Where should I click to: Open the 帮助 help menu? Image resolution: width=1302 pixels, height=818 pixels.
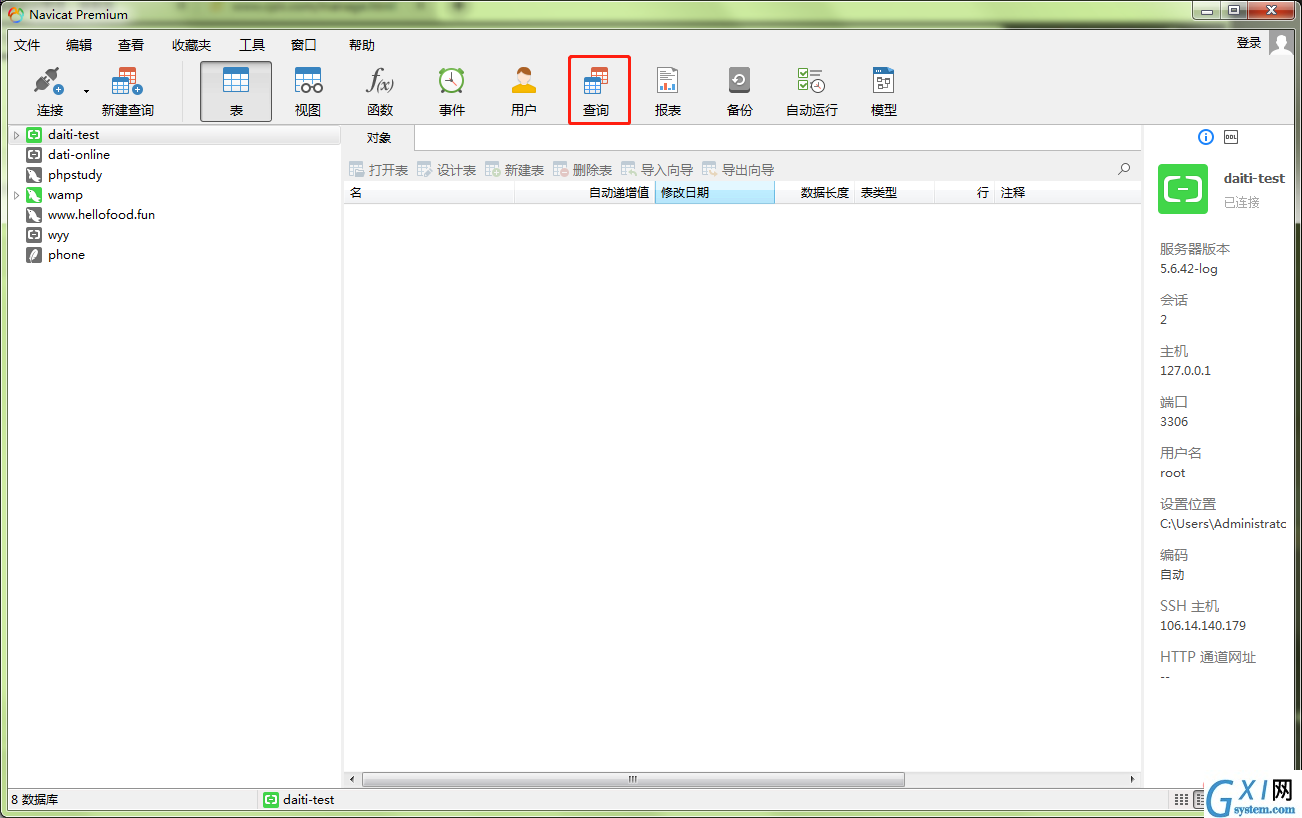[362, 45]
